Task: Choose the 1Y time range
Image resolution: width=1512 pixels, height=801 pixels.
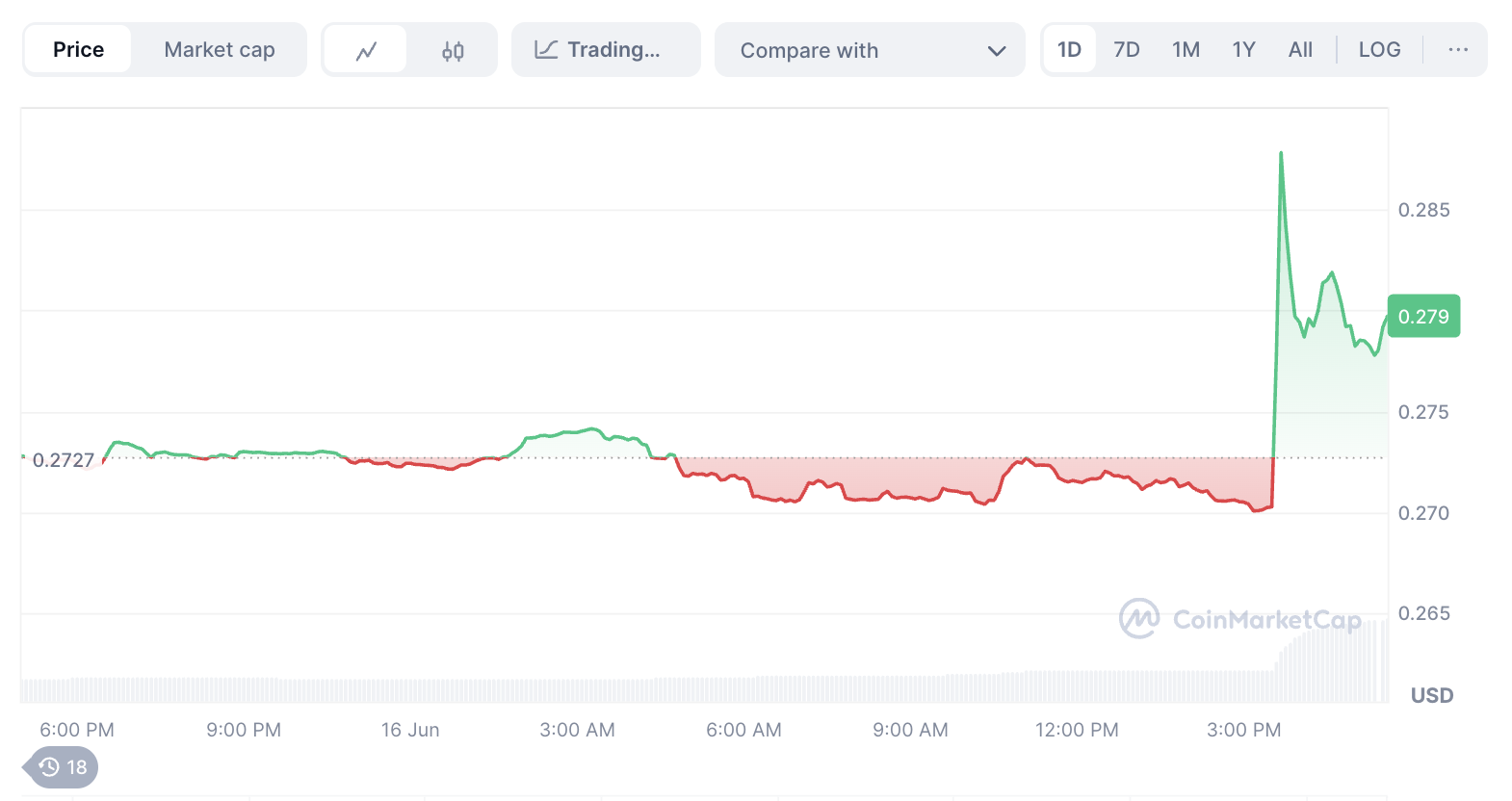Action: point(1243,50)
